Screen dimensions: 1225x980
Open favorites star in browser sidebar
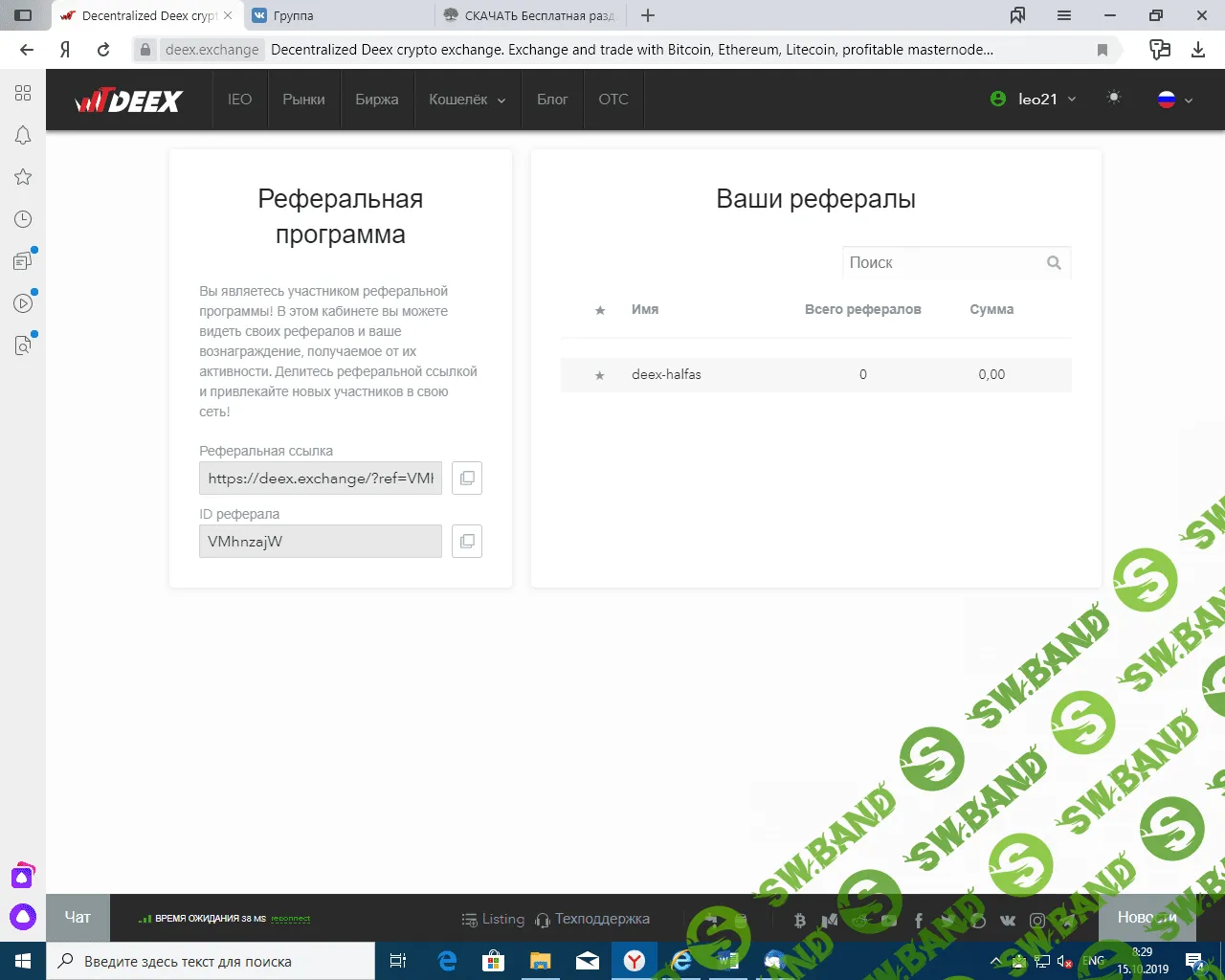pos(23,177)
